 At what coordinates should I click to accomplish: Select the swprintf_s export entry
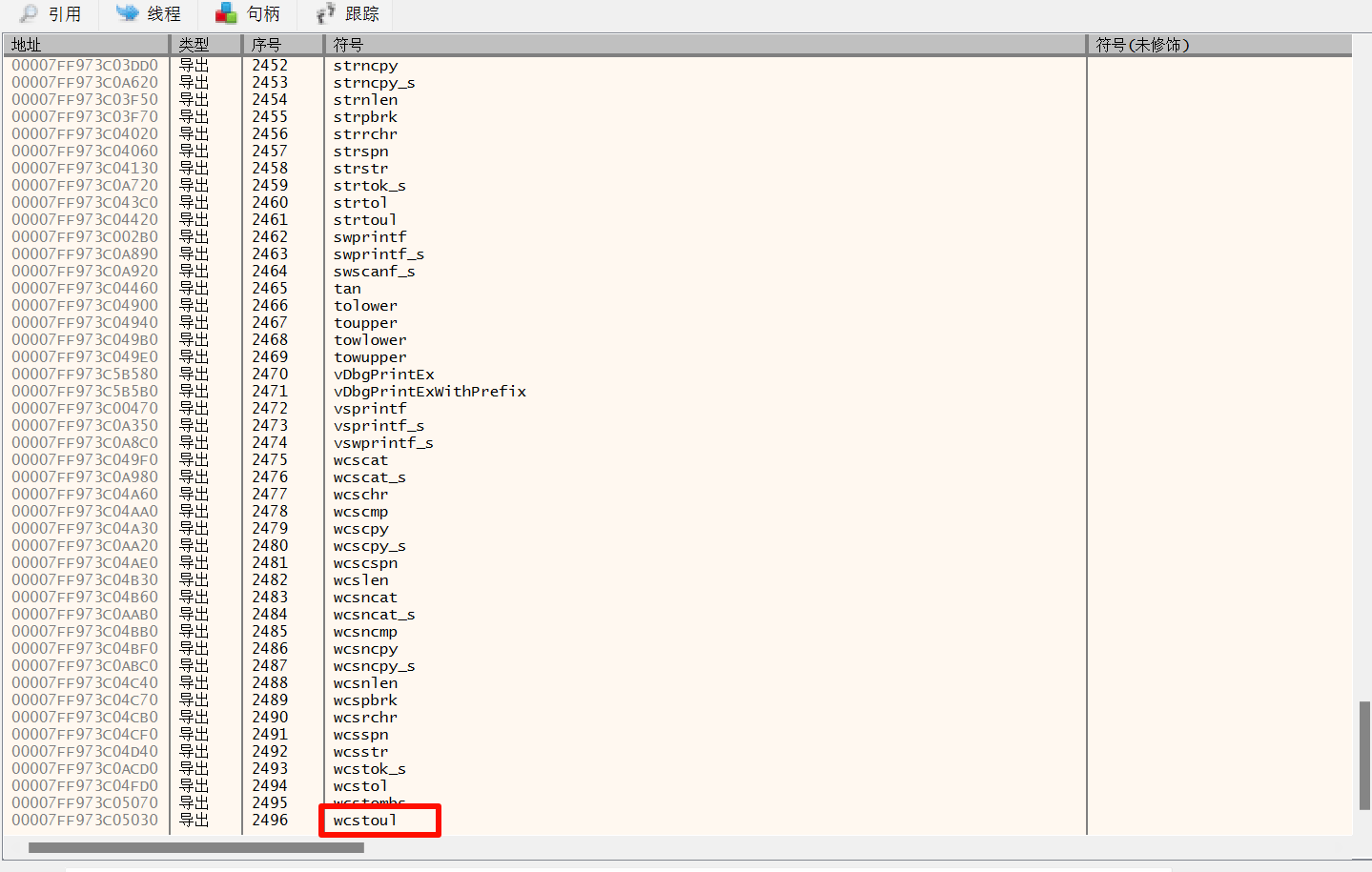point(379,254)
